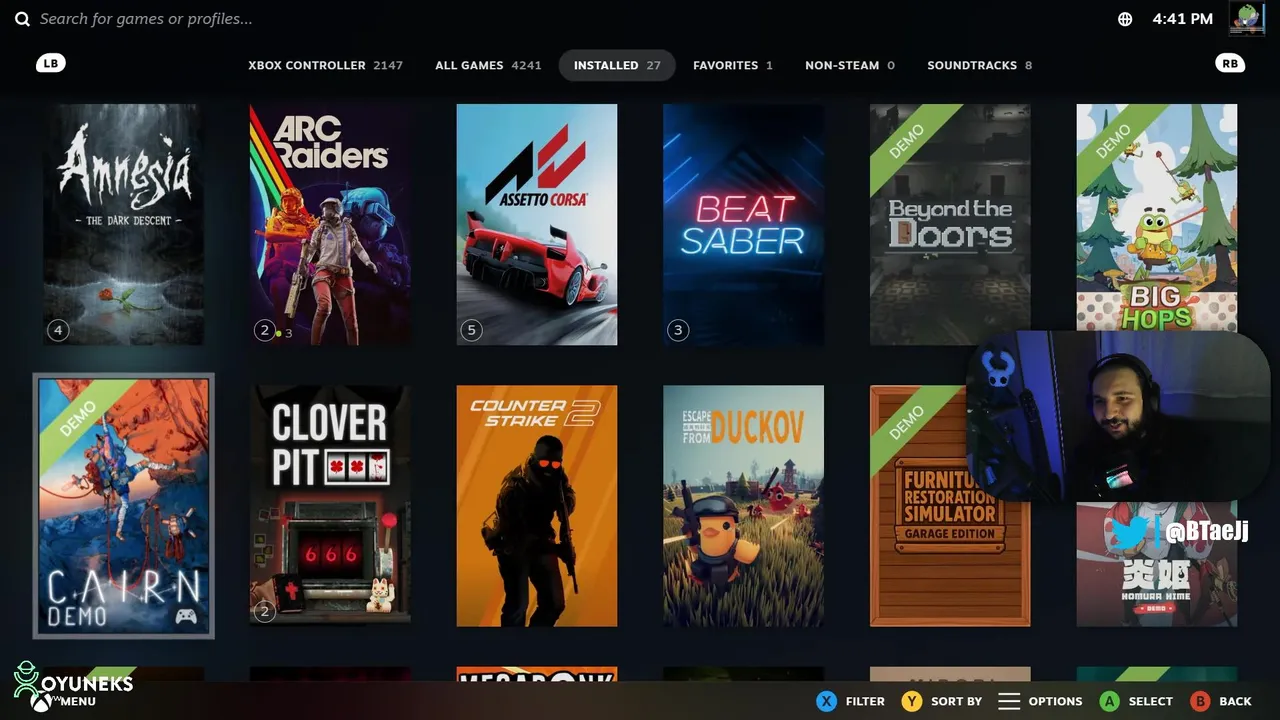The image size is (1280, 720).
Task: Focus the search games or profiles field
Action: [x=146, y=19]
